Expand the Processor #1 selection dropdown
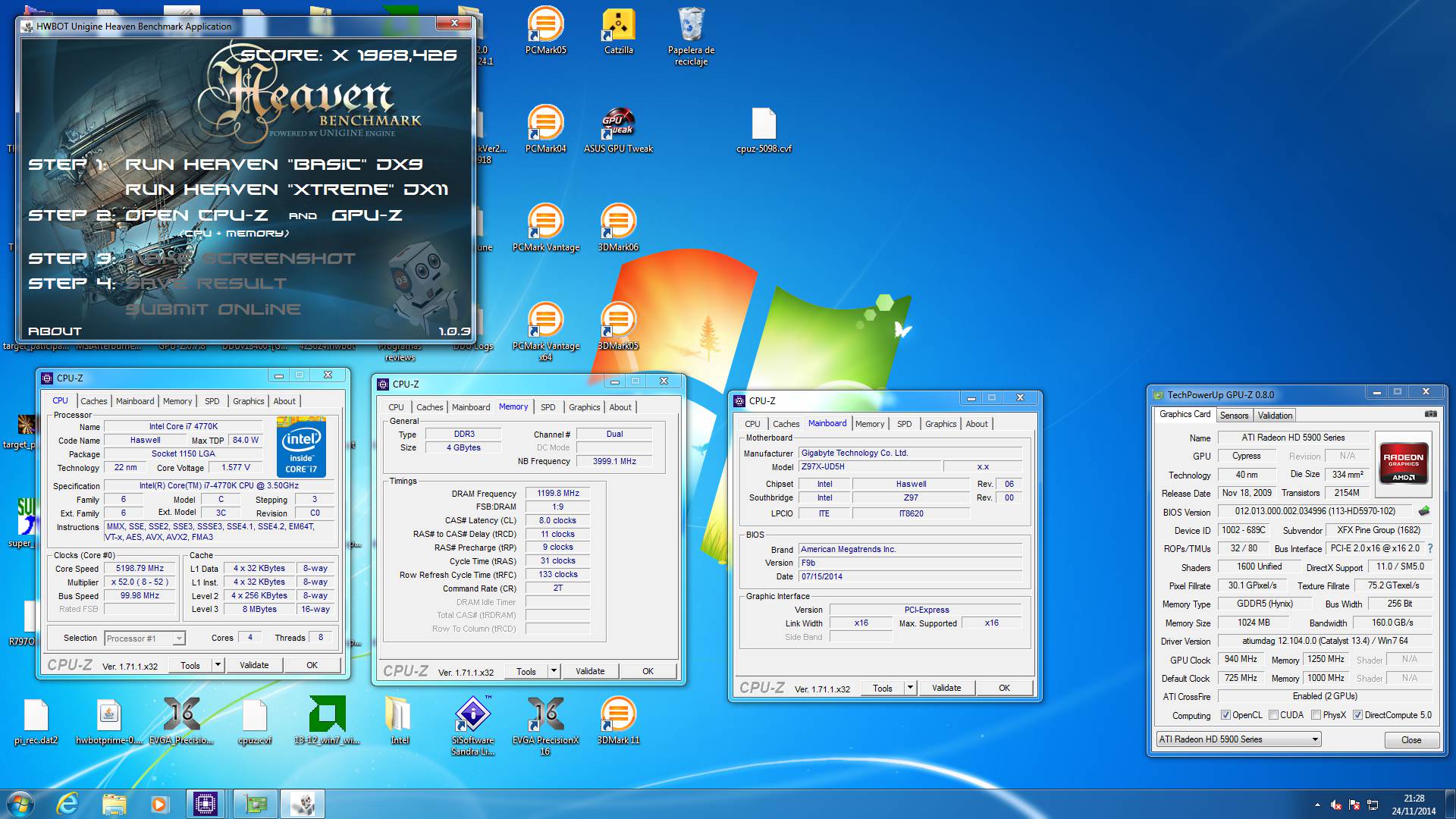The height and width of the screenshot is (819, 1456). [x=179, y=639]
